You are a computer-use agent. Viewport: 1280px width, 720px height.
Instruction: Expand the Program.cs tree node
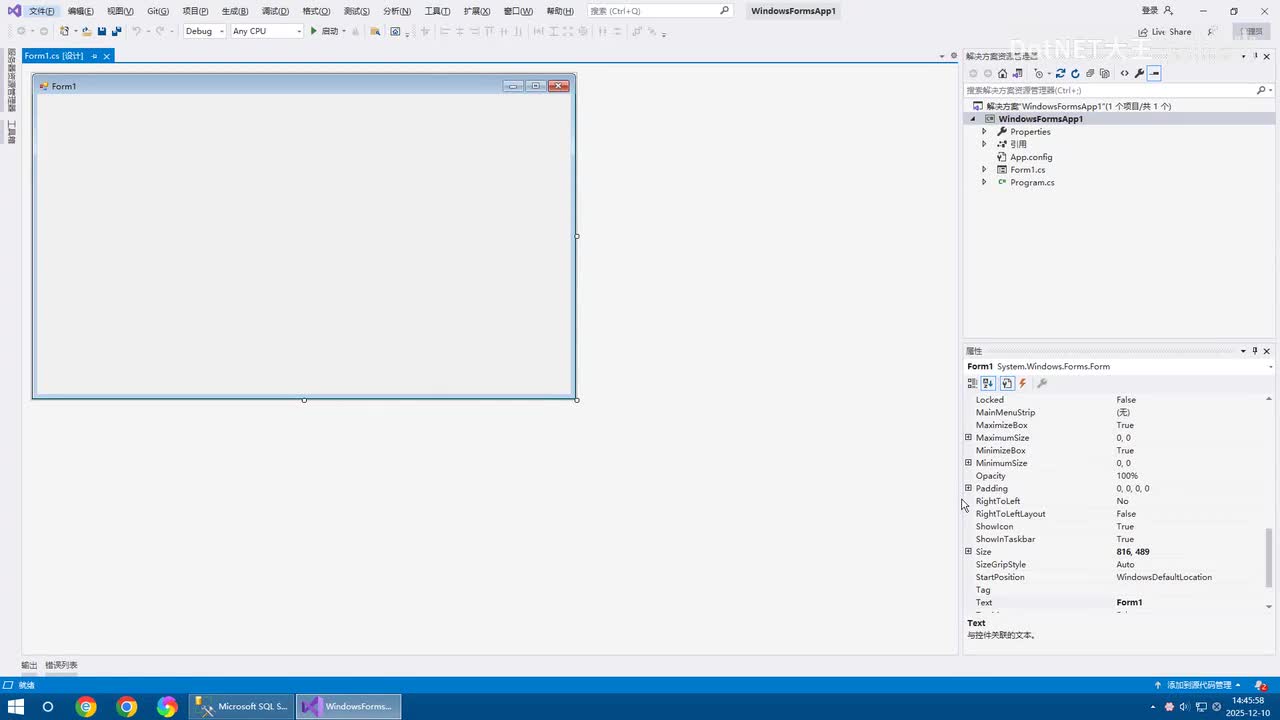point(984,182)
